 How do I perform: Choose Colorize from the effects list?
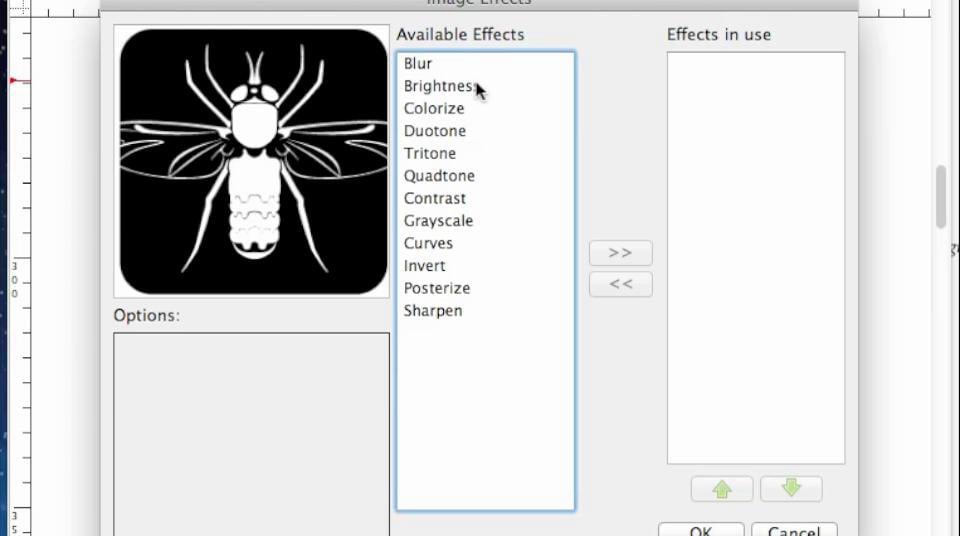[x=434, y=108]
